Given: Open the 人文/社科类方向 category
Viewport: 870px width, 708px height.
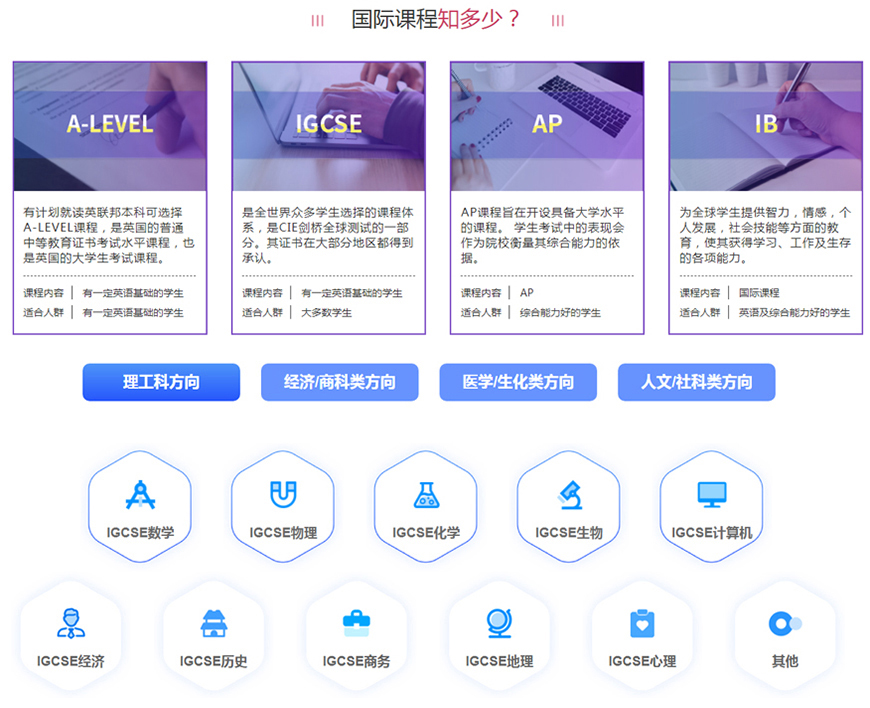Looking at the screenshot, I should [x=695, y=382].
